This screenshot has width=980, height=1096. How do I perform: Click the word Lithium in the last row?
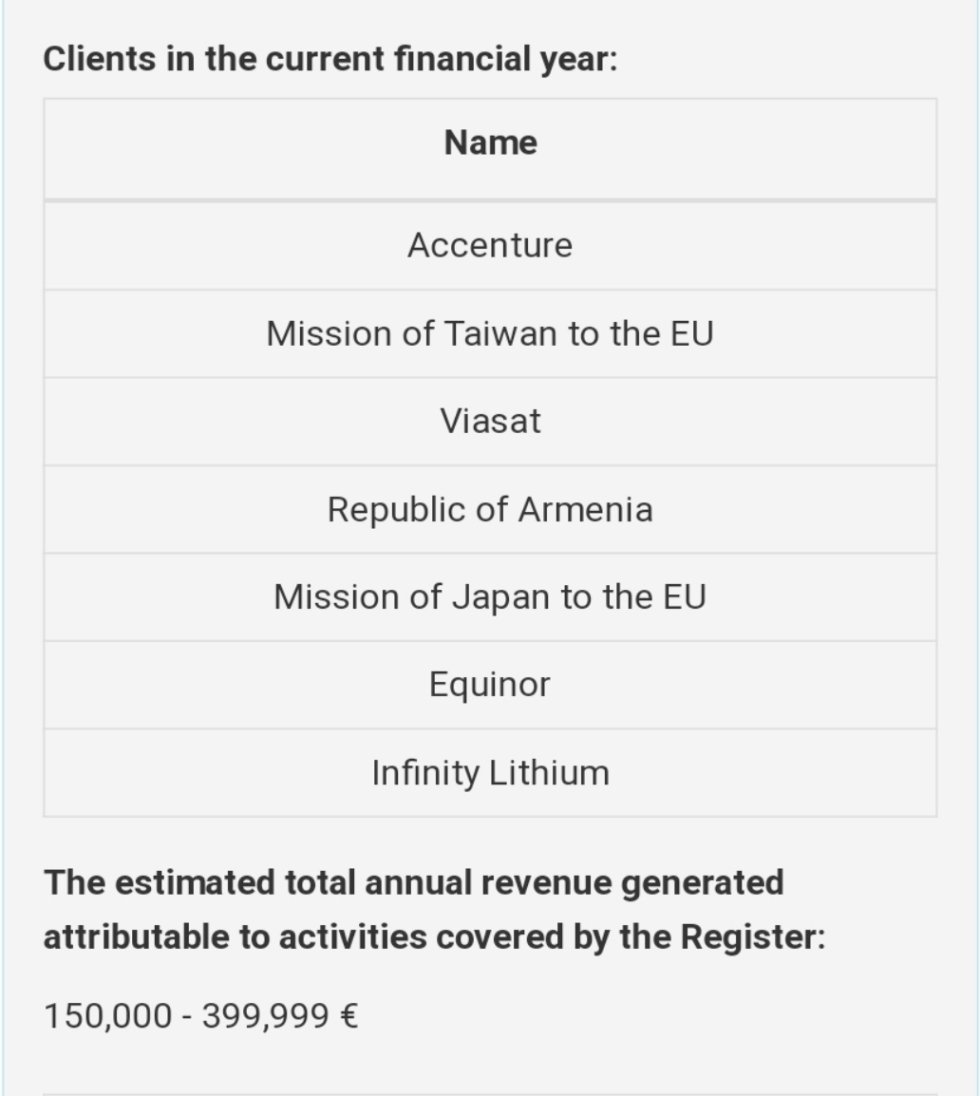coord(549,772)
